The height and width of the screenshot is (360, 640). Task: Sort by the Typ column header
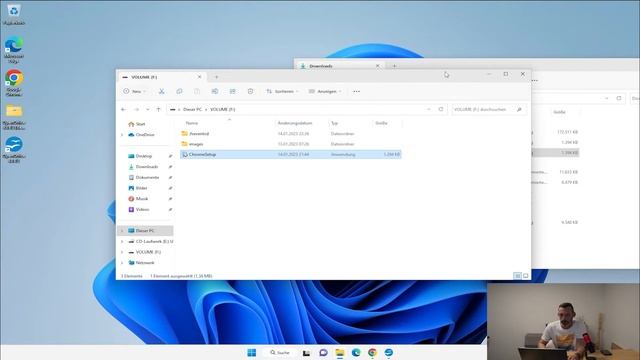334,123
